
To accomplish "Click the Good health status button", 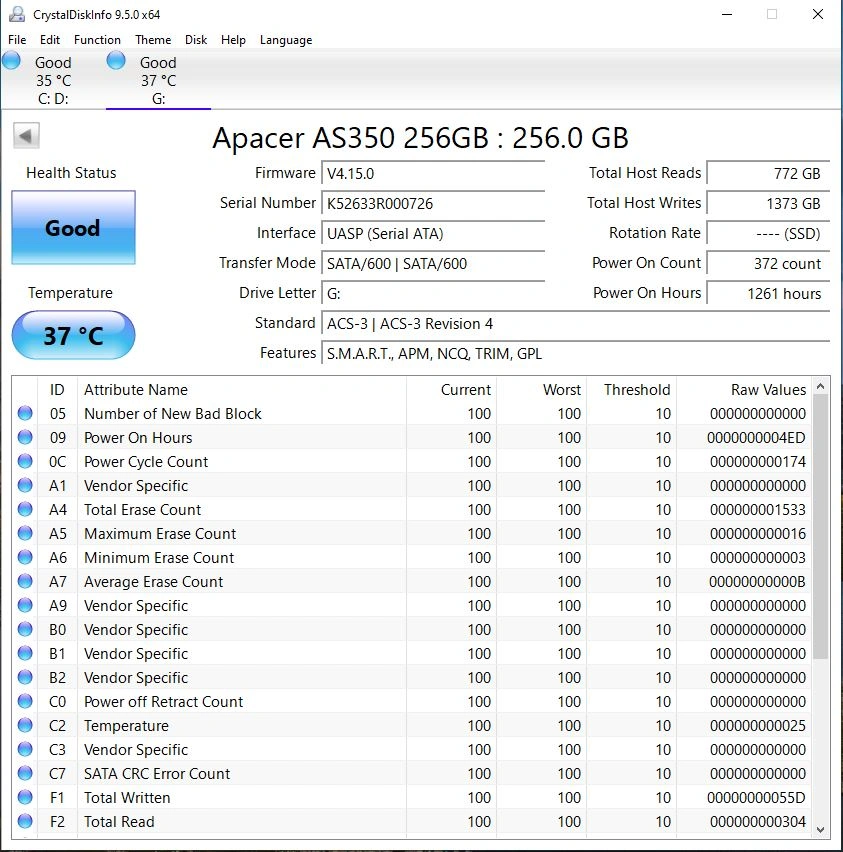I will tap(73, 228).
